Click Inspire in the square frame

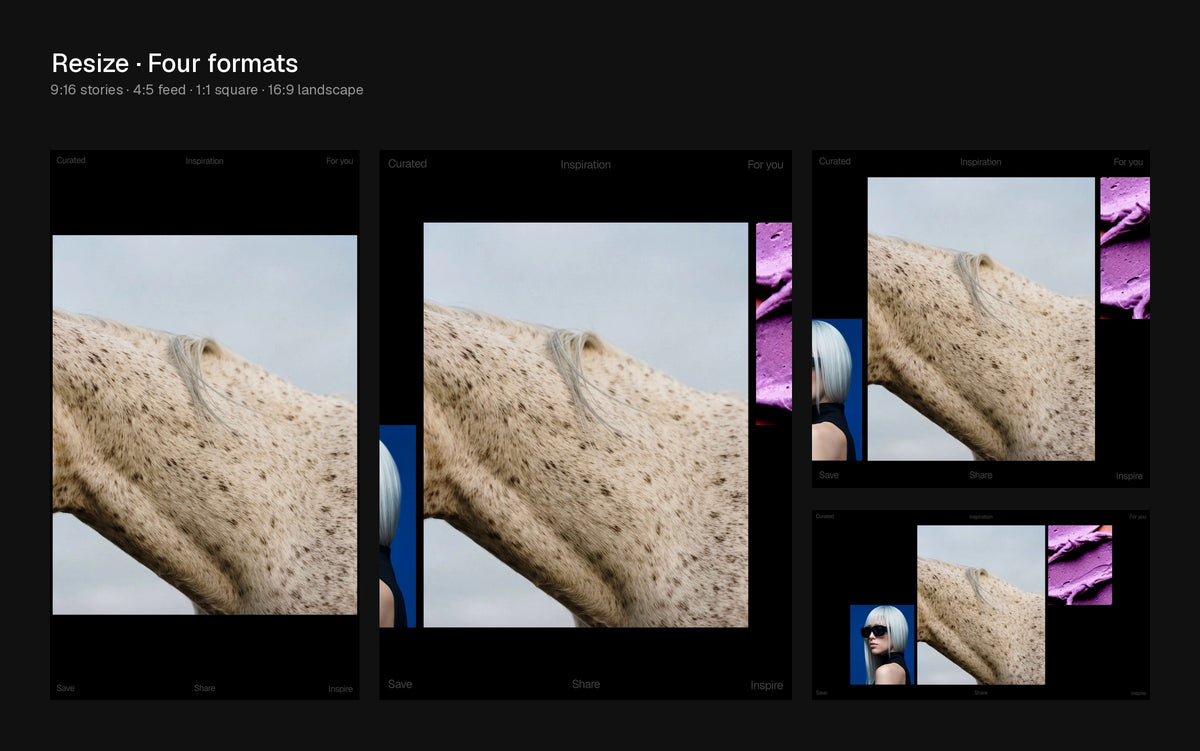click(1129, 476)
